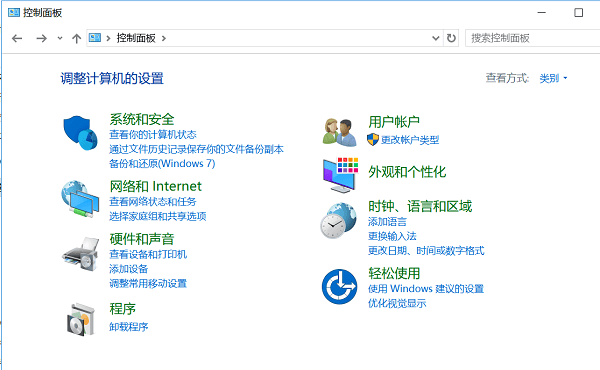Open 网络和 Internet category link
The height and width of the screenshot is (370, 600).
[x=155, y=186]
